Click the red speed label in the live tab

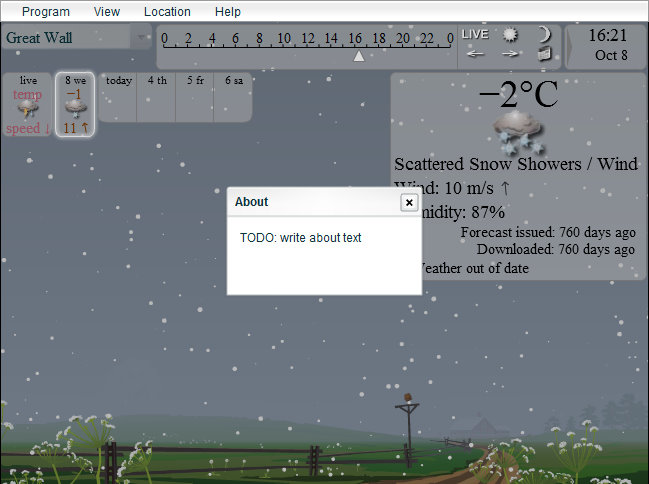[x=23, y=128]
